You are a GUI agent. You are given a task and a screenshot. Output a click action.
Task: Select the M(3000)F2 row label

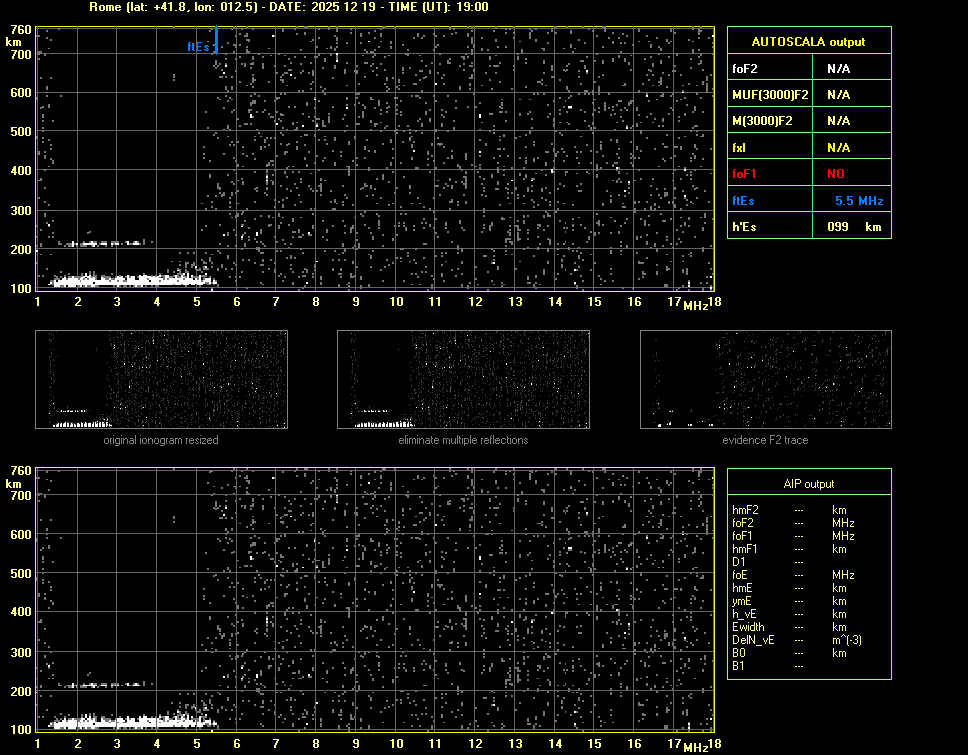pyautogui.click(x=765, y=121)
